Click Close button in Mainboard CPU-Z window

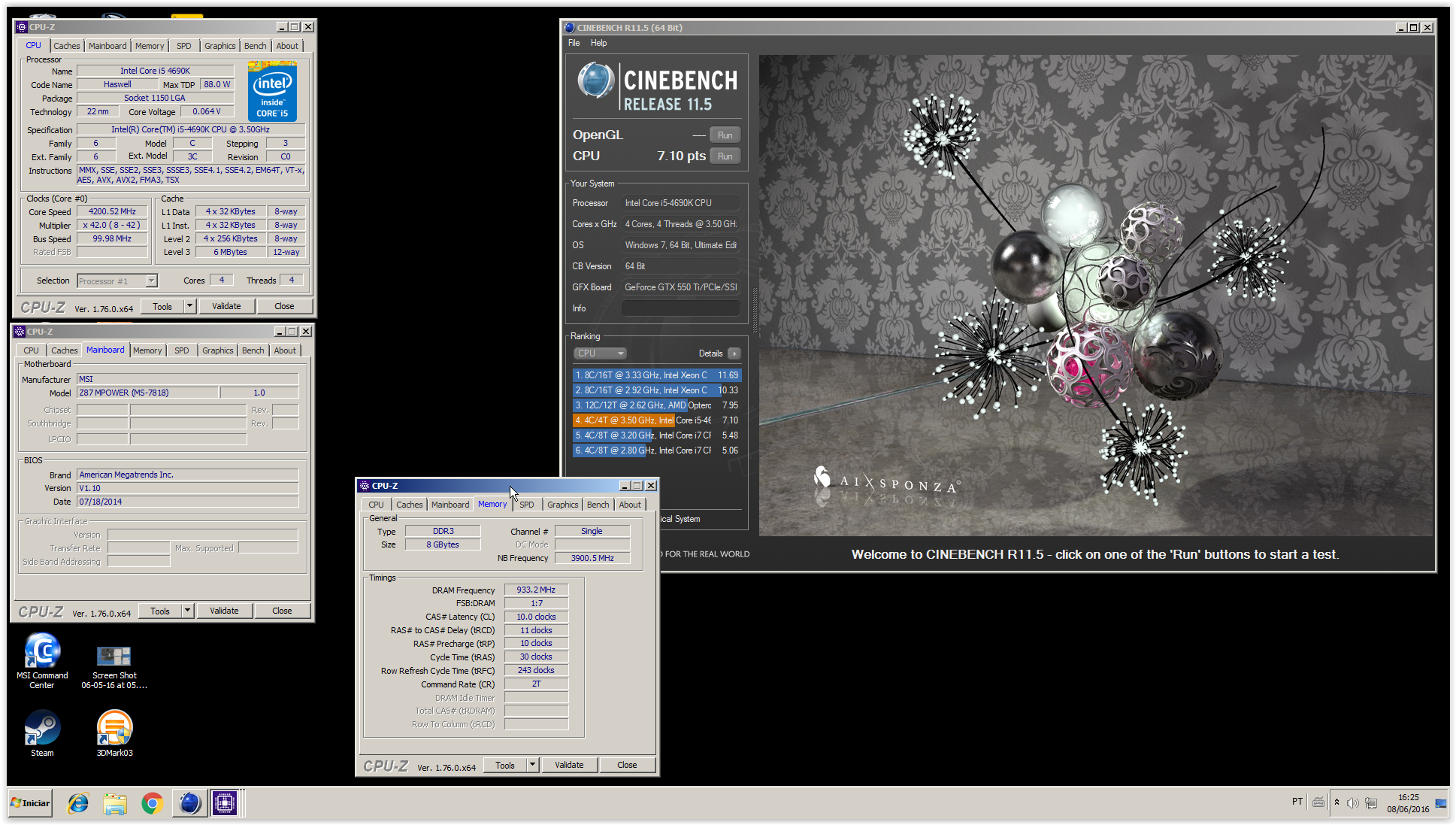[282, 611]
